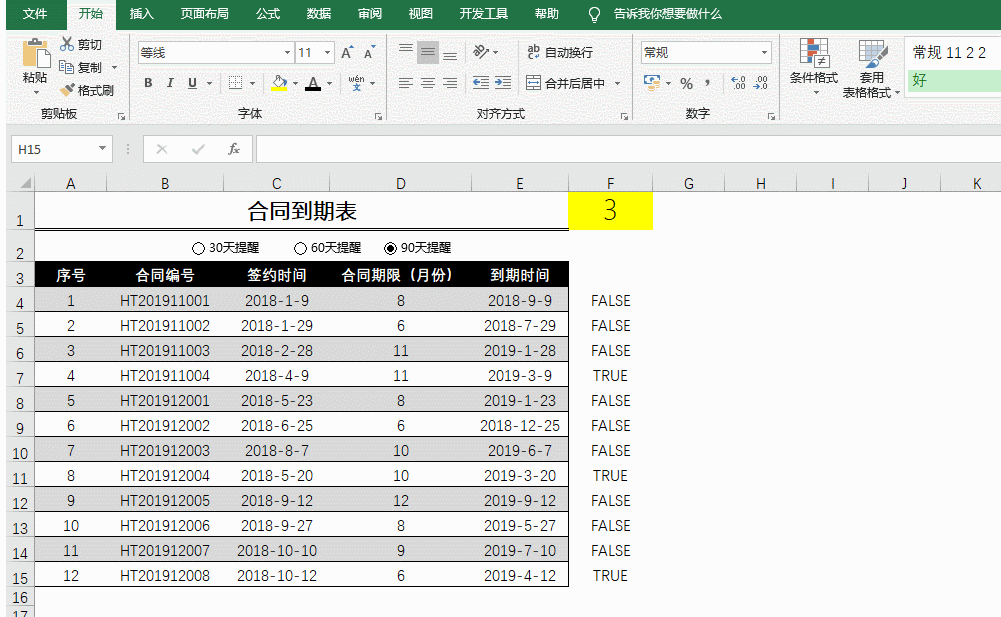Select the 60天提醒 radio button
This screenshot has width=1001, height=617.
[300, 248]
